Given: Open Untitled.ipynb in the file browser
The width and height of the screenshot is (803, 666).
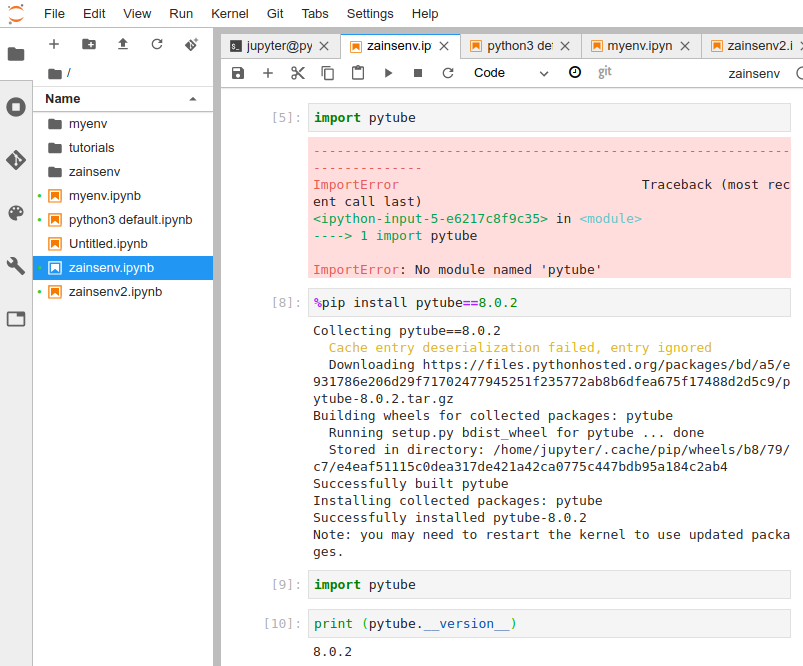Looking at the screenshot, I should point(108,244).
